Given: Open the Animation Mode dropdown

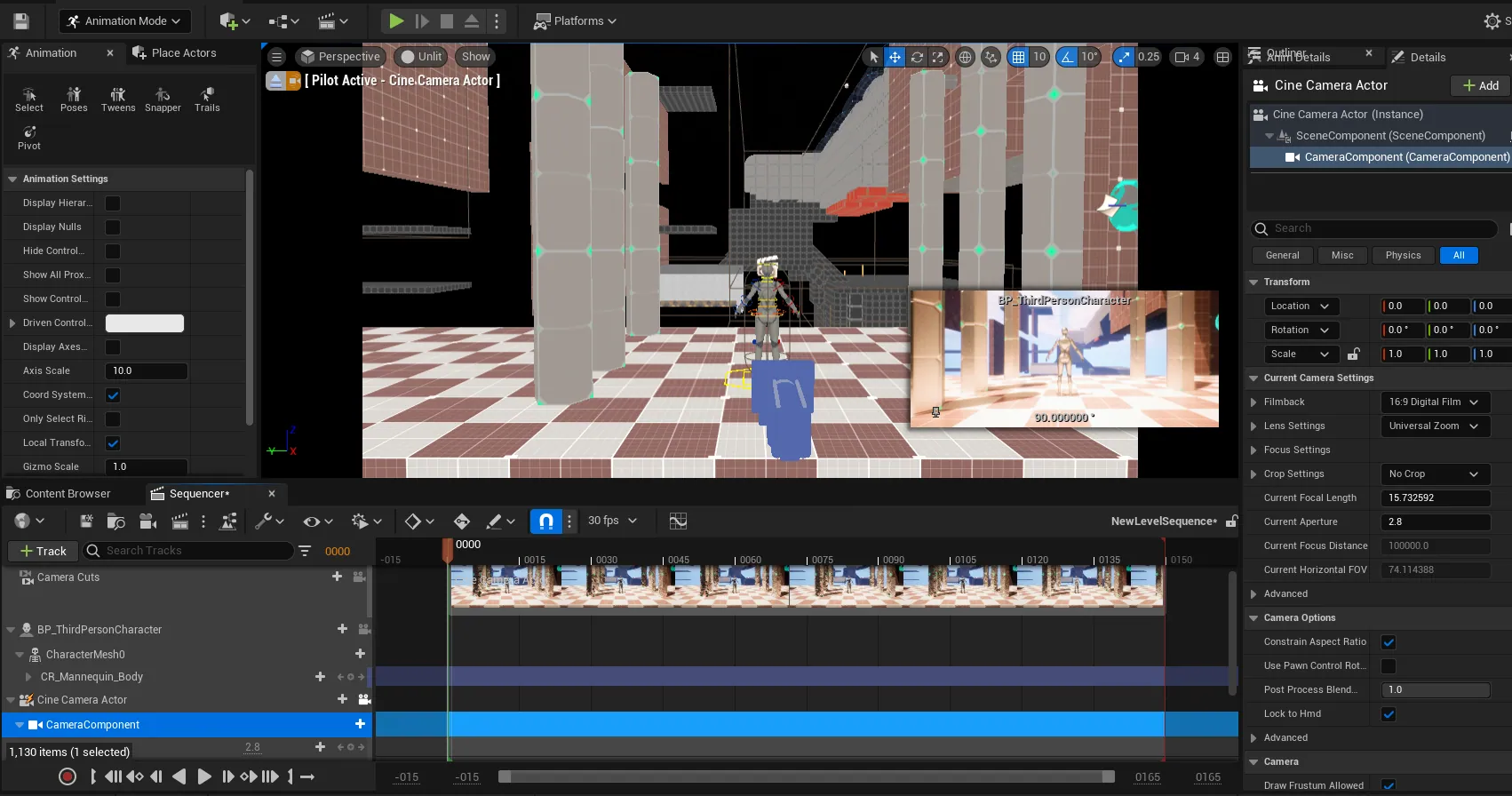Looking at the screenshot, I should click(124, 20).
